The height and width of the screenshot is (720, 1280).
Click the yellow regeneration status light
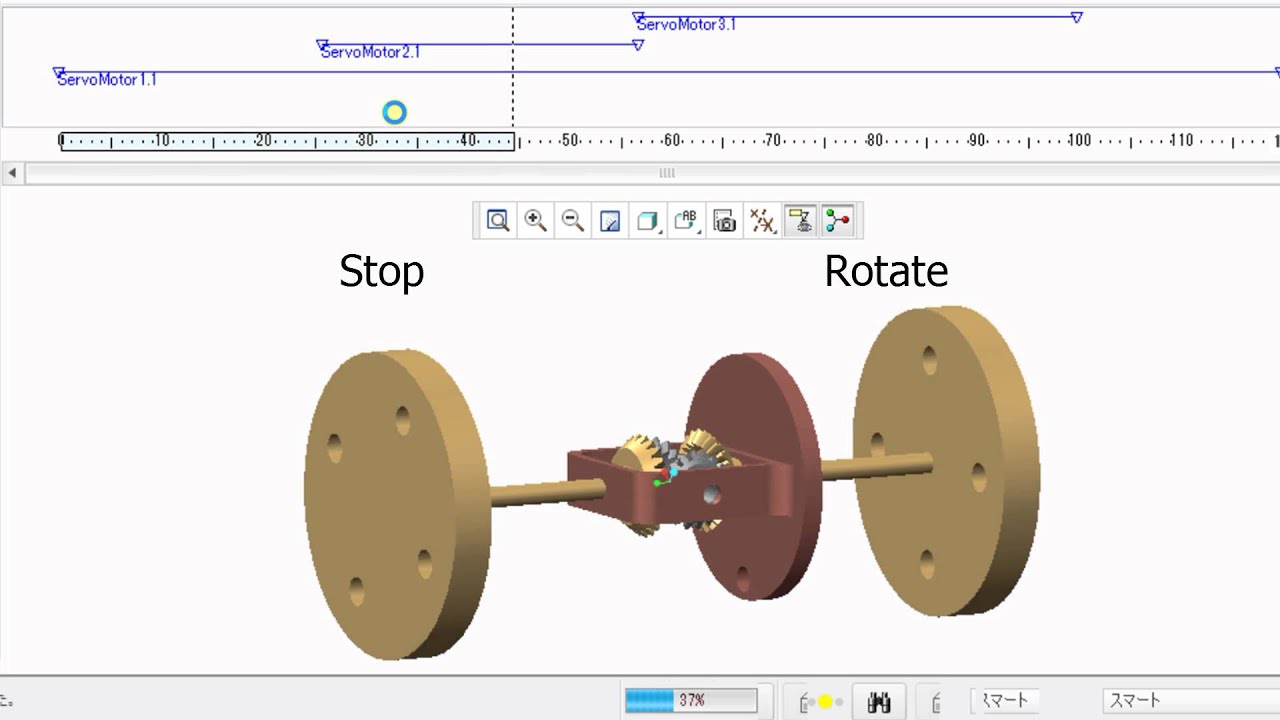(x=826, y=702)
